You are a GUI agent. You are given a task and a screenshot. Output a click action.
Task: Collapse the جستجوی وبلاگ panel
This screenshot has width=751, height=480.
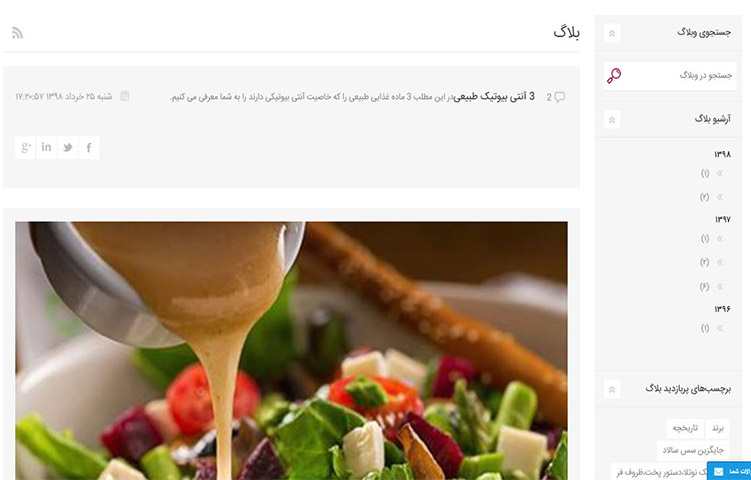pos(612,33)
